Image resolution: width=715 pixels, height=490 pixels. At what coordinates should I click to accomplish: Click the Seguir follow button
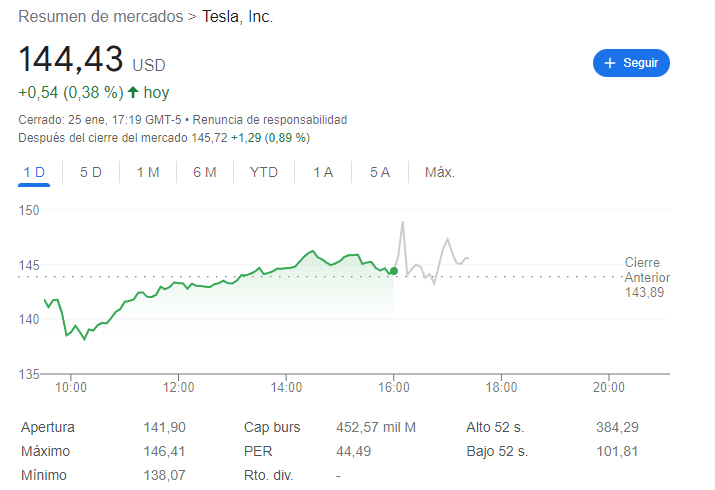click(631, 62)
